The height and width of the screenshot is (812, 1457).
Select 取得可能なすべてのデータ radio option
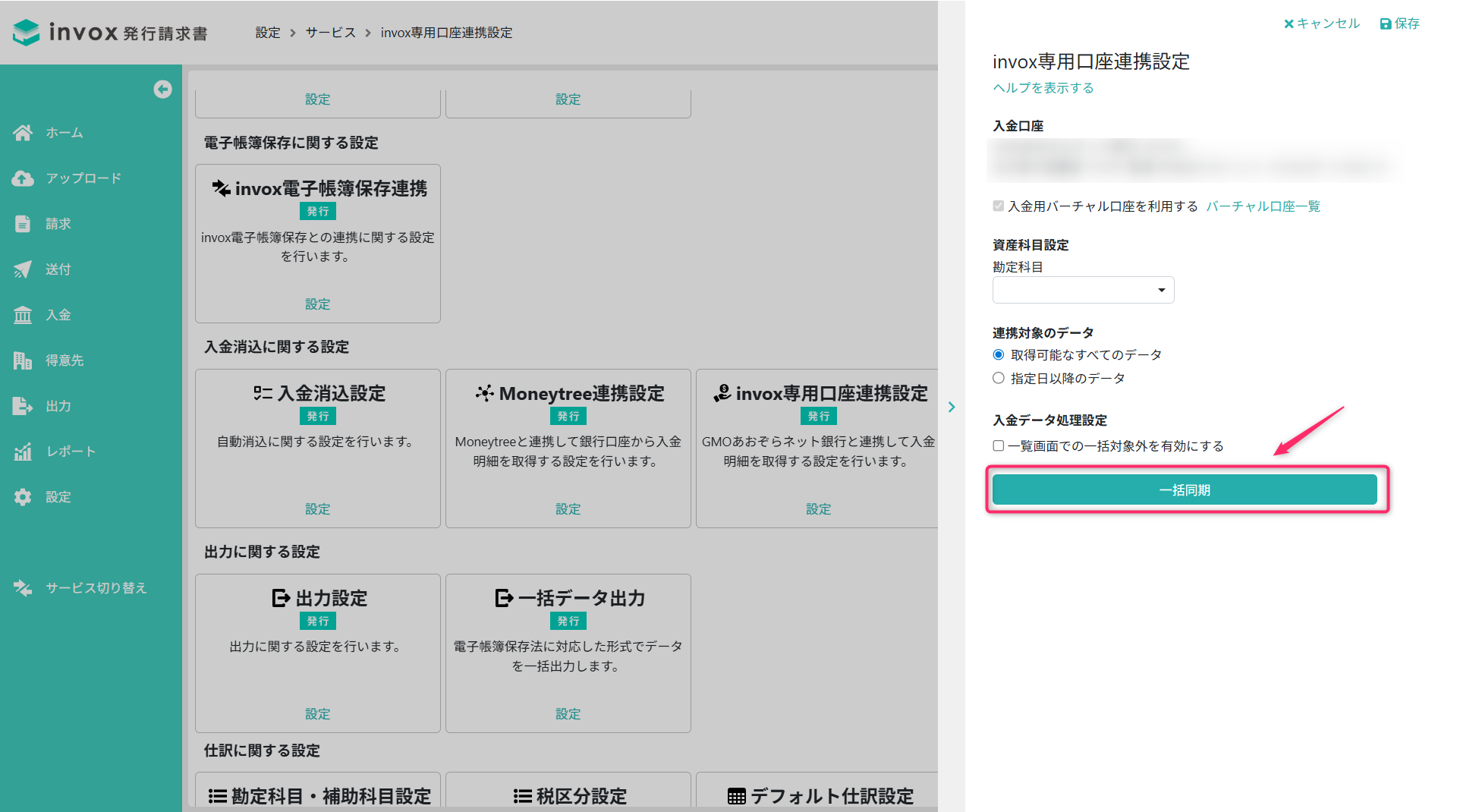tap(999, 355)
